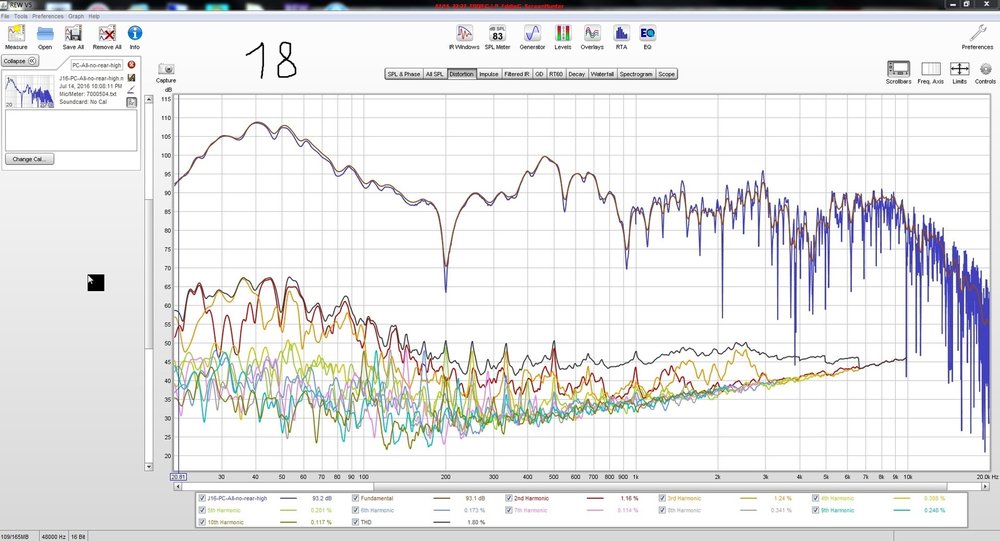This screenshot has height=541, width=1000.
Task: Disable the THD trace checkbox
Action: [356, 522]
